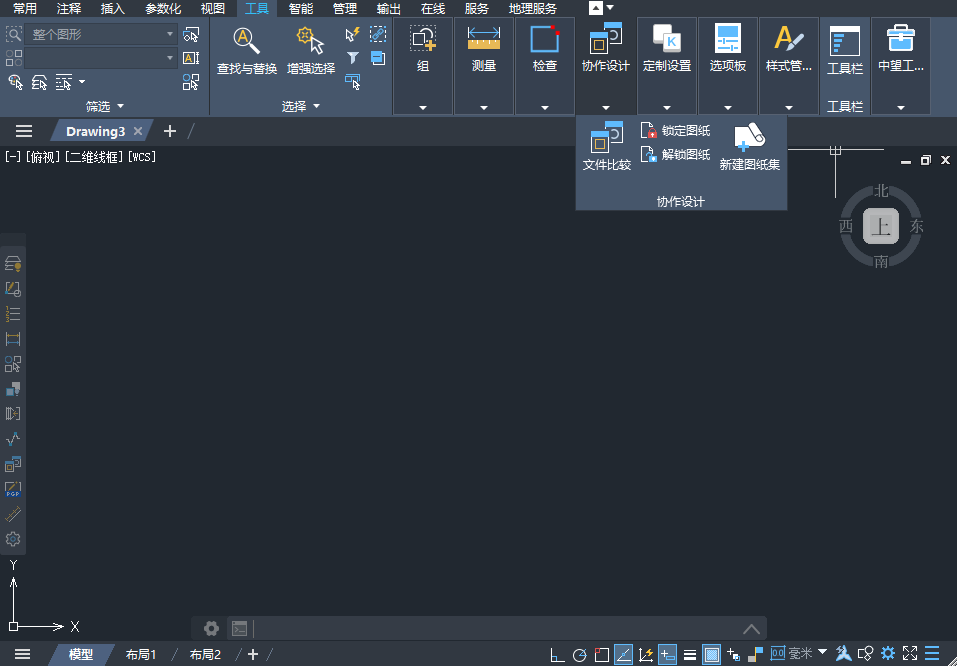
Task: Switch to the 地理服务 ribbon tab
Action: (533, 9)
